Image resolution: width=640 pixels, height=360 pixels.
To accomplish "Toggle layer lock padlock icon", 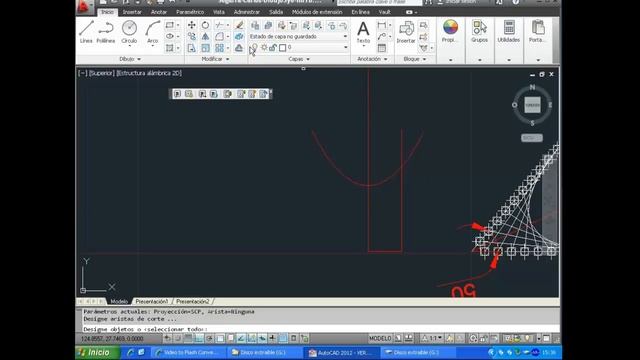I will (273, 48).
